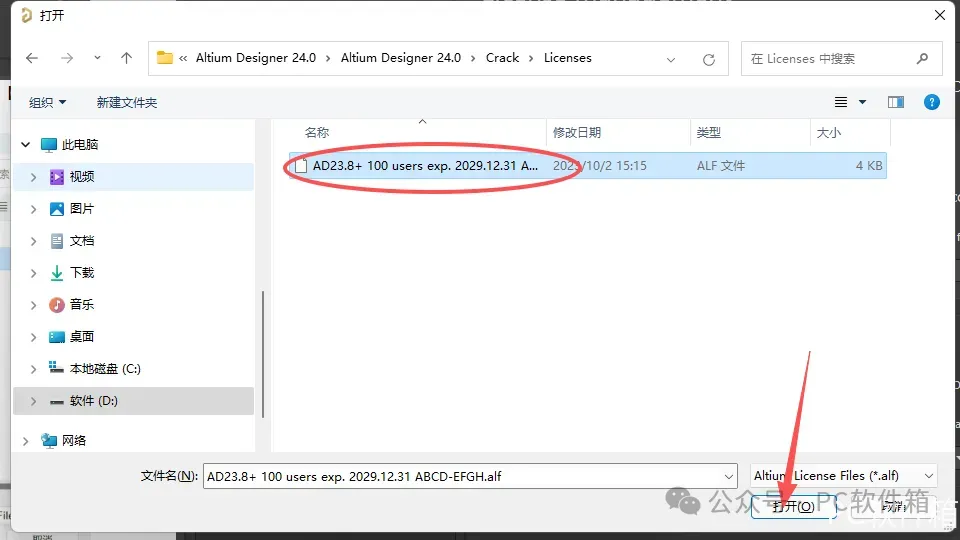Sort files by 修改日期 column

point(577,133)
